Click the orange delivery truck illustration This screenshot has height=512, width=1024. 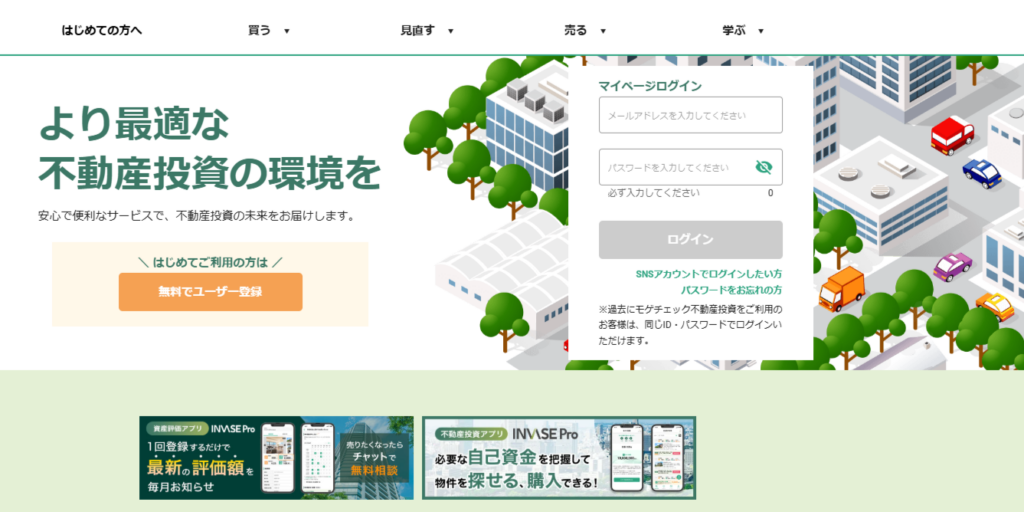(x=840, y=288)
